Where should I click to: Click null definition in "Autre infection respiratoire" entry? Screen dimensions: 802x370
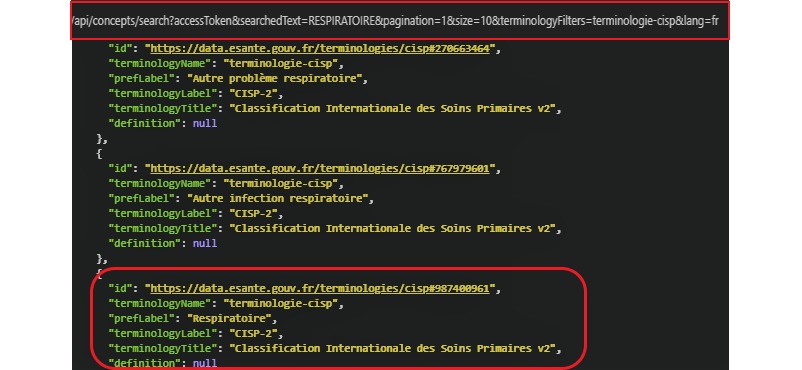[x=205, y=244]
